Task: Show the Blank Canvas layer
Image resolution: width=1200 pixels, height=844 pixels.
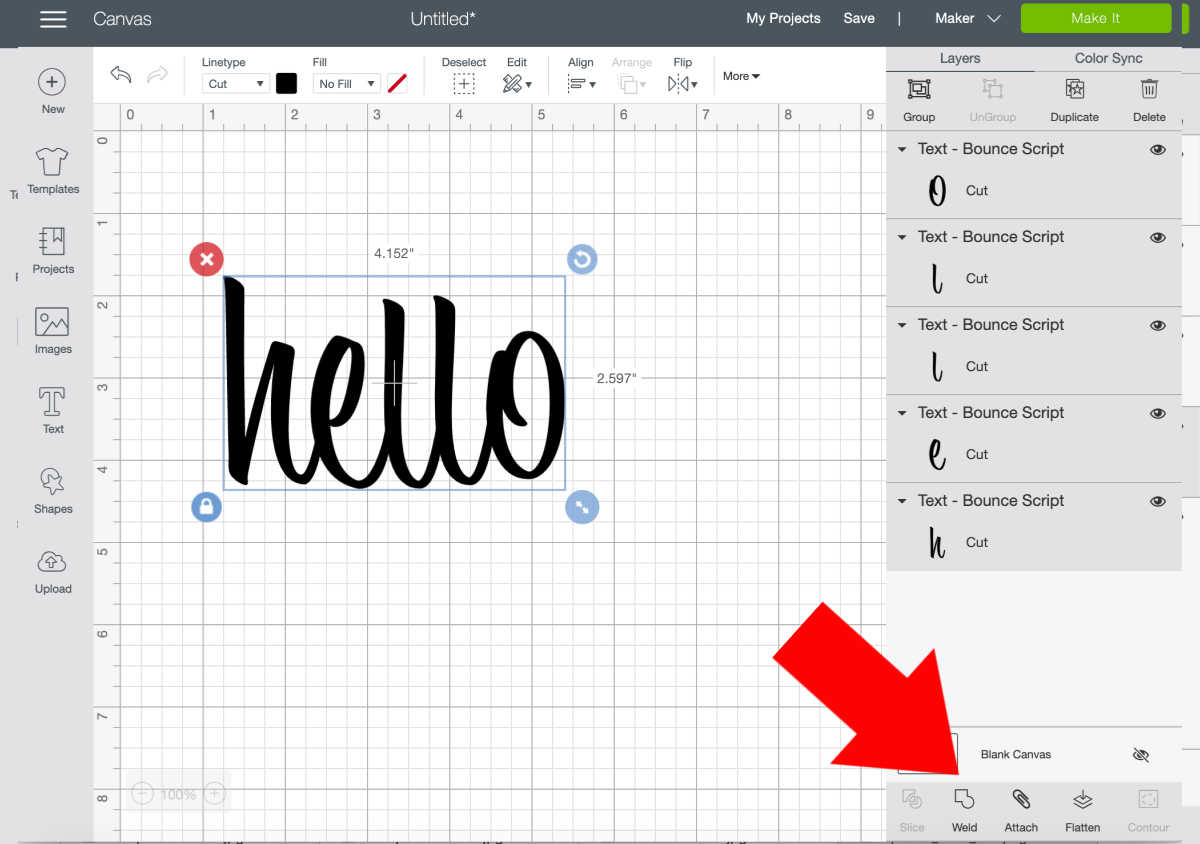Action: click(1140, 754)
